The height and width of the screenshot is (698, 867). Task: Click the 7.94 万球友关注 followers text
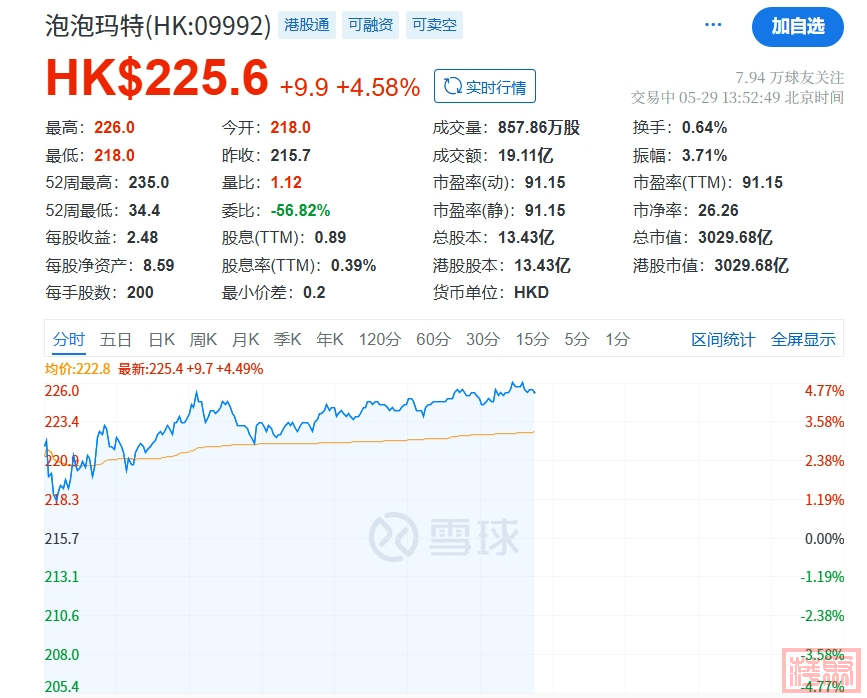click(x=789, y=77)
